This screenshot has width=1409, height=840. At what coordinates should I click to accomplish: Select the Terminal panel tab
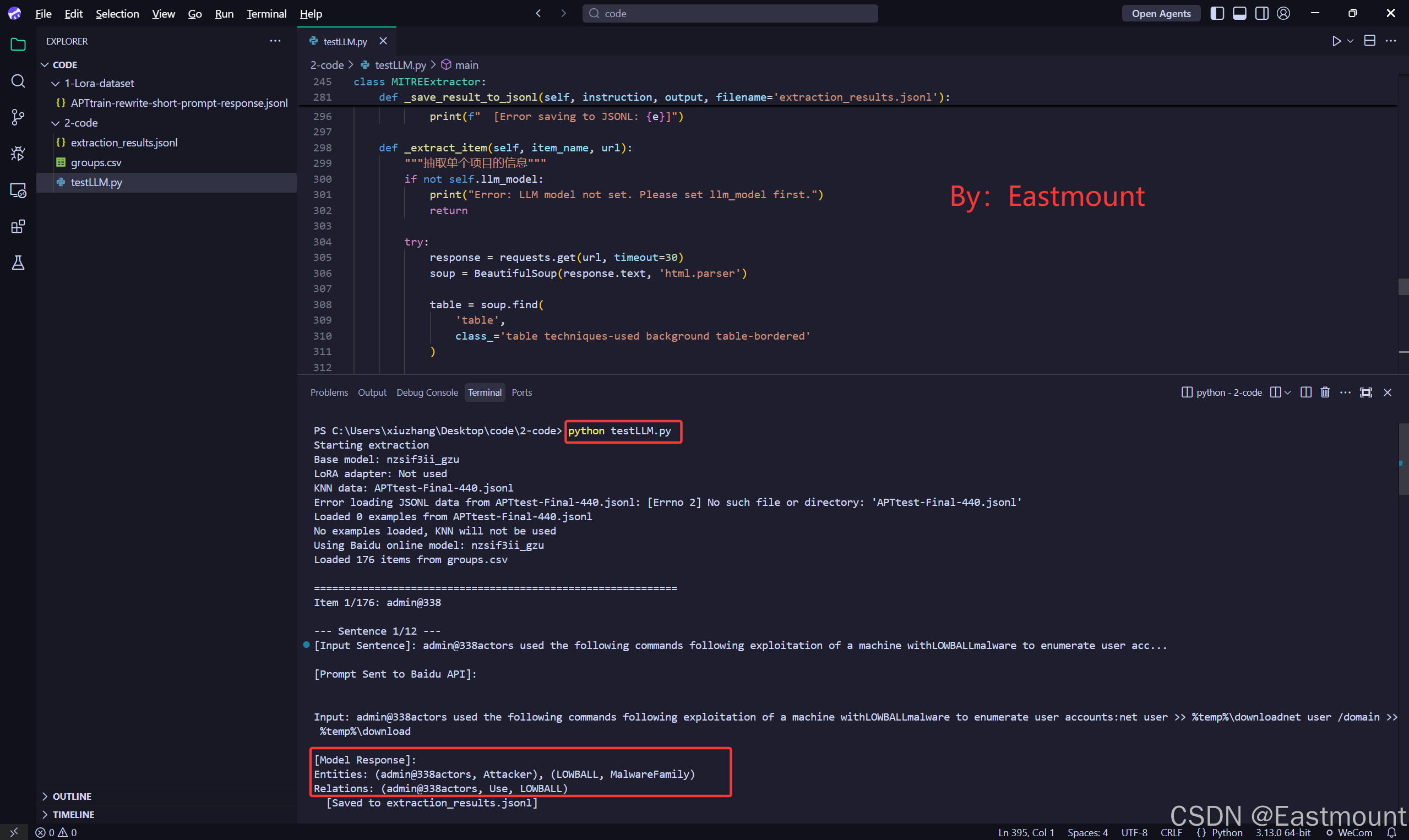485,392
